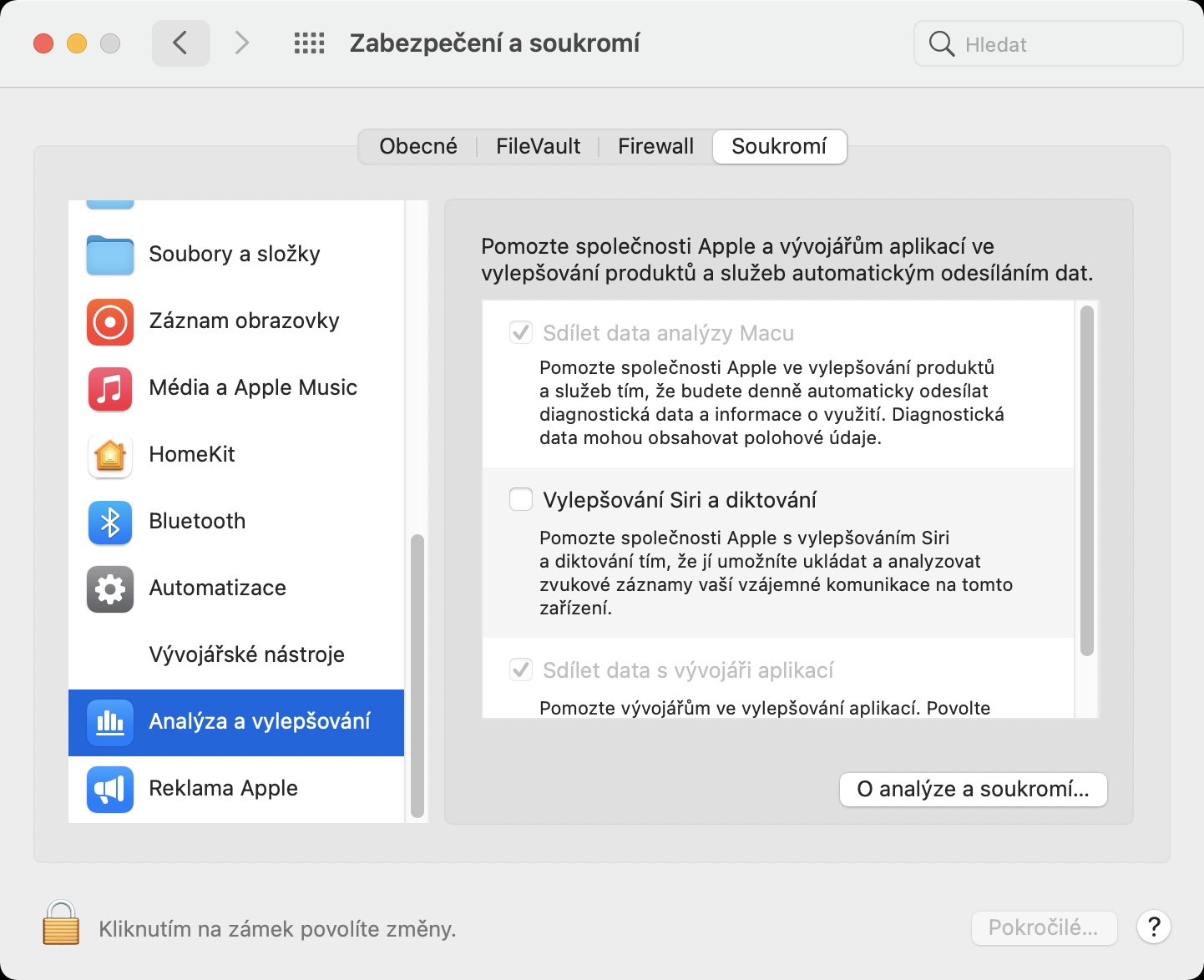Viewport: 1204px width, 980px height.
Task: Show all preferences grid icon
Action: [309, 43]
